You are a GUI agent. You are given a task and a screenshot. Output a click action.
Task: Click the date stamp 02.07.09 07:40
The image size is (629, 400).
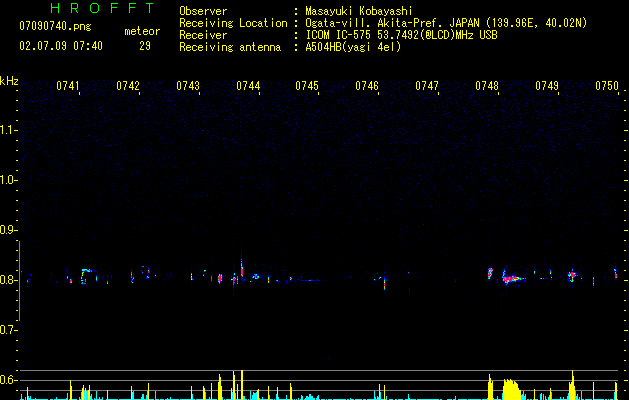[x=61, y=46]
